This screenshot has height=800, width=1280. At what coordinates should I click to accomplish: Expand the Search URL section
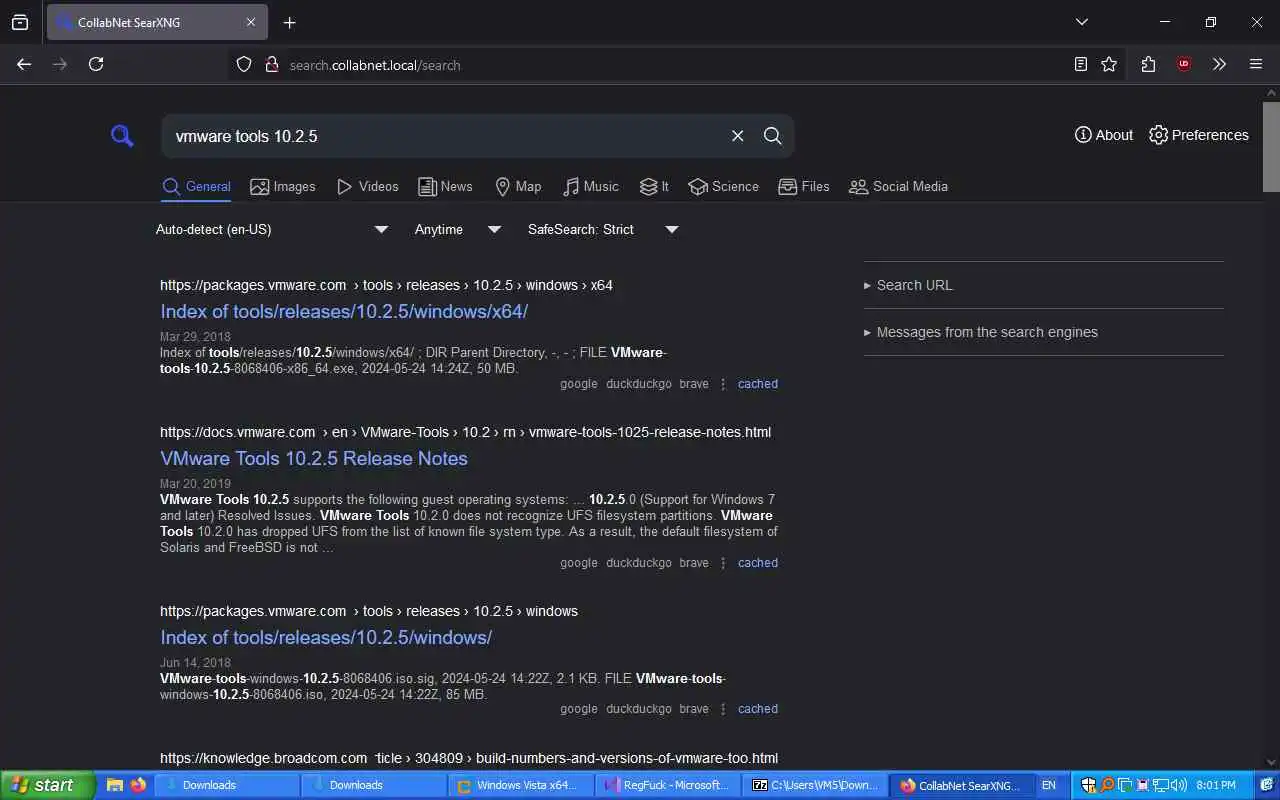(x=1043, y=285)
